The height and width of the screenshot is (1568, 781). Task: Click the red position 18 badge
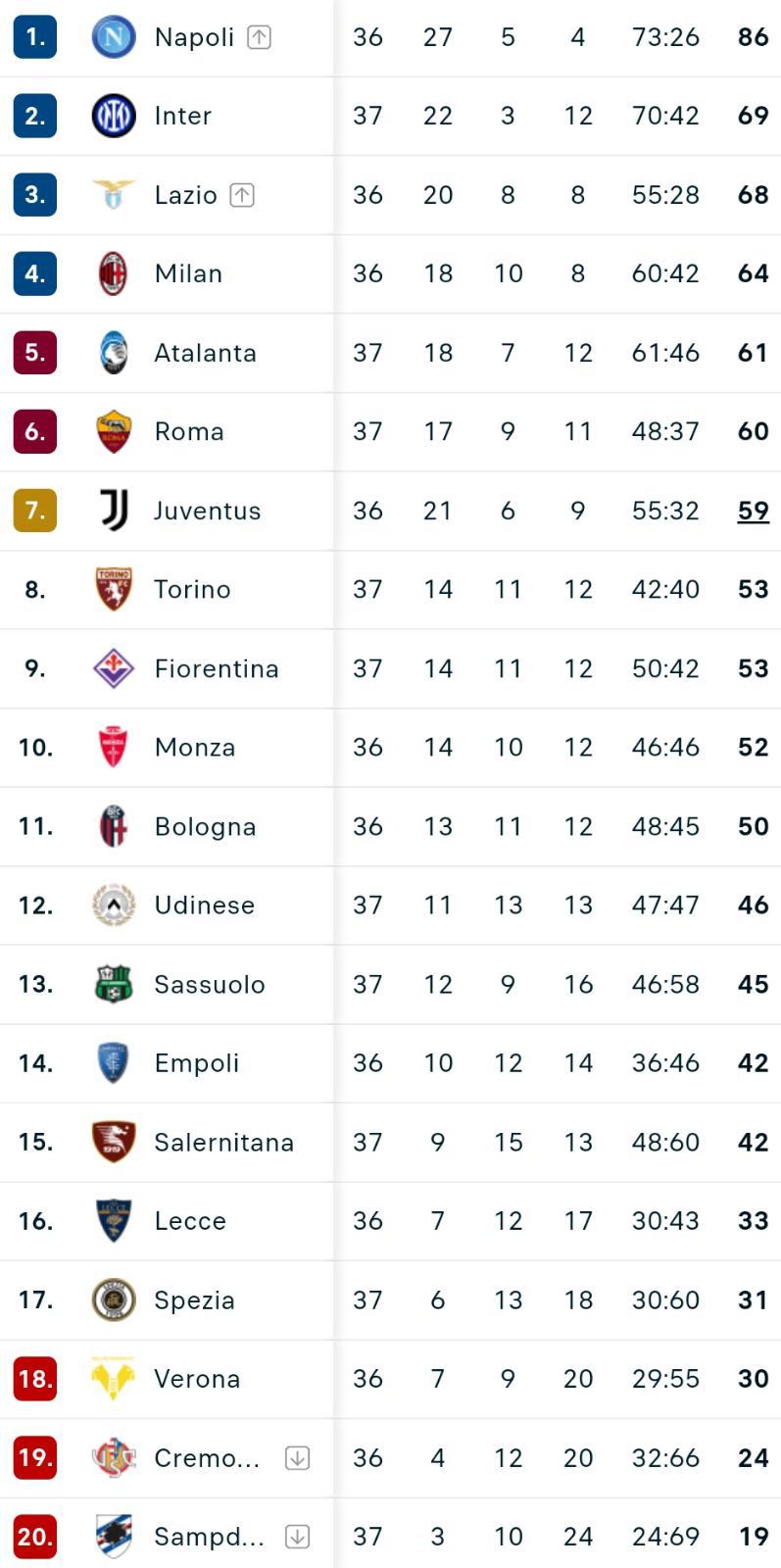pyautogui.click(x=35, y=1379)
